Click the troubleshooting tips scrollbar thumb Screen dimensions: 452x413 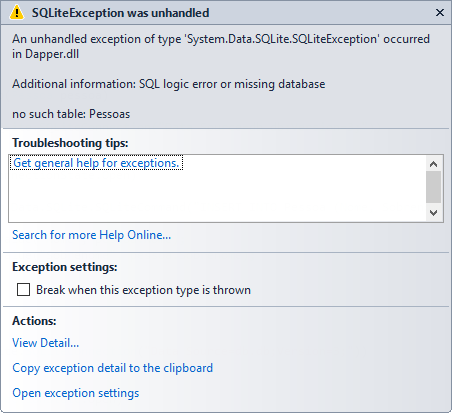pyautogui.click(x=433, y=187)
